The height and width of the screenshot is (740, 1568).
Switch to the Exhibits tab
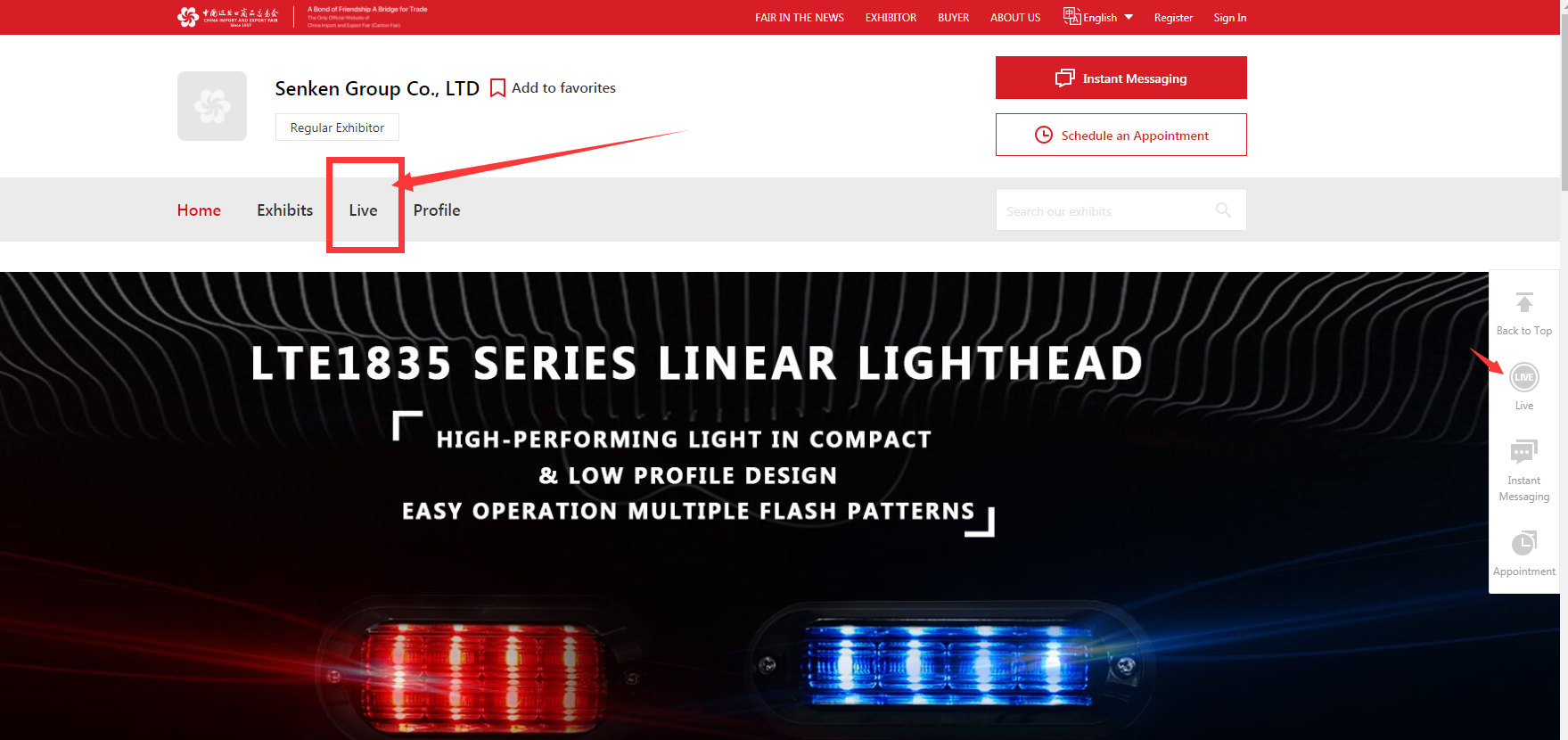285,210
